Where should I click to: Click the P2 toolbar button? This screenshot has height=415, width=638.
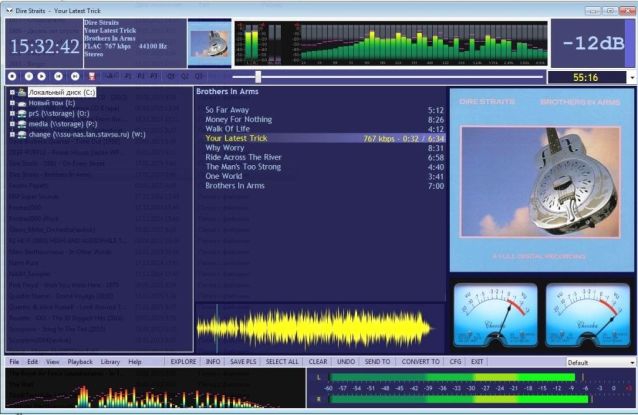point(141,76)
